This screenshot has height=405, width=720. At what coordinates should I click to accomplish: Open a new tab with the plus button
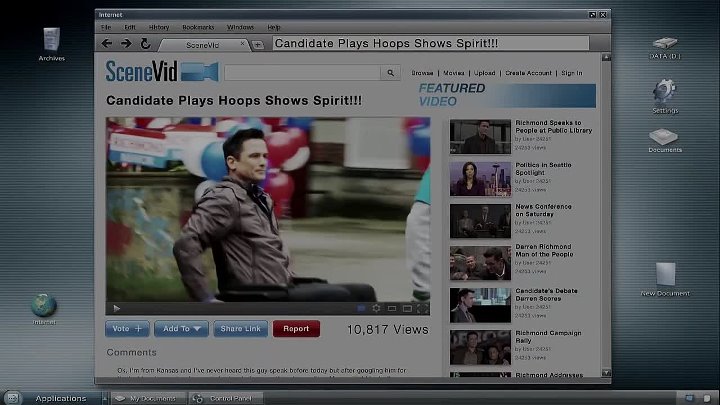pos(258,45)
